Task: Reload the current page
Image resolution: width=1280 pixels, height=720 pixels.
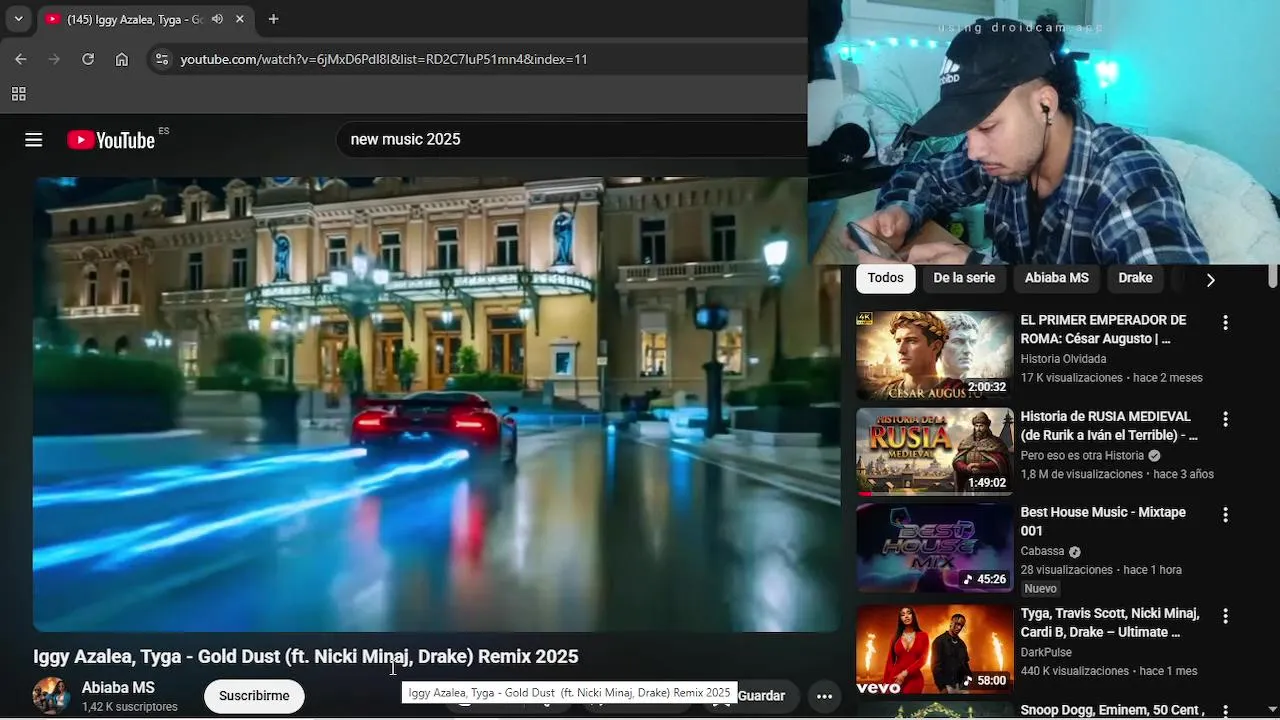Action: point(88,59)
